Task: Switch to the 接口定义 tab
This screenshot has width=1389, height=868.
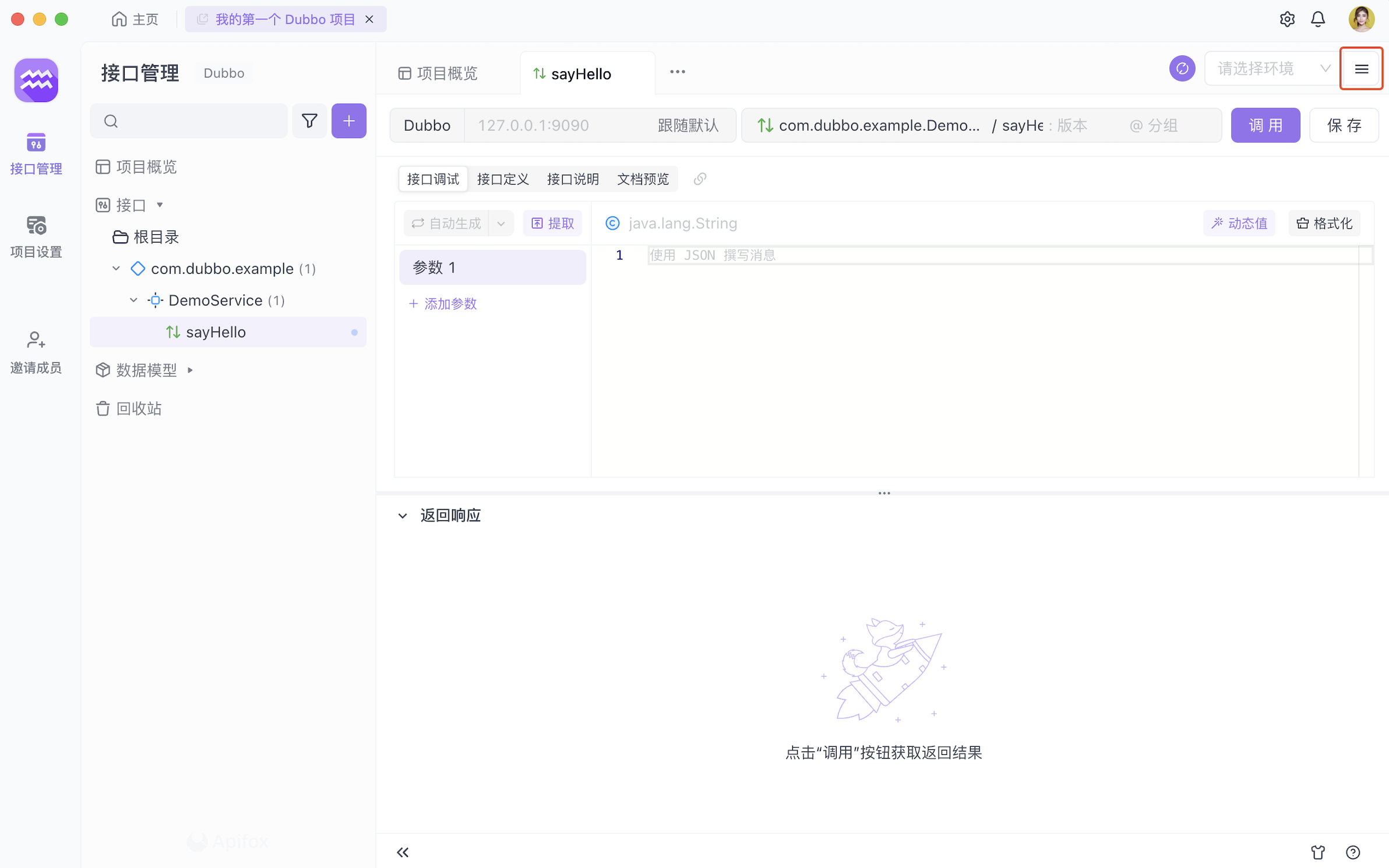Action: coord(503,179)
